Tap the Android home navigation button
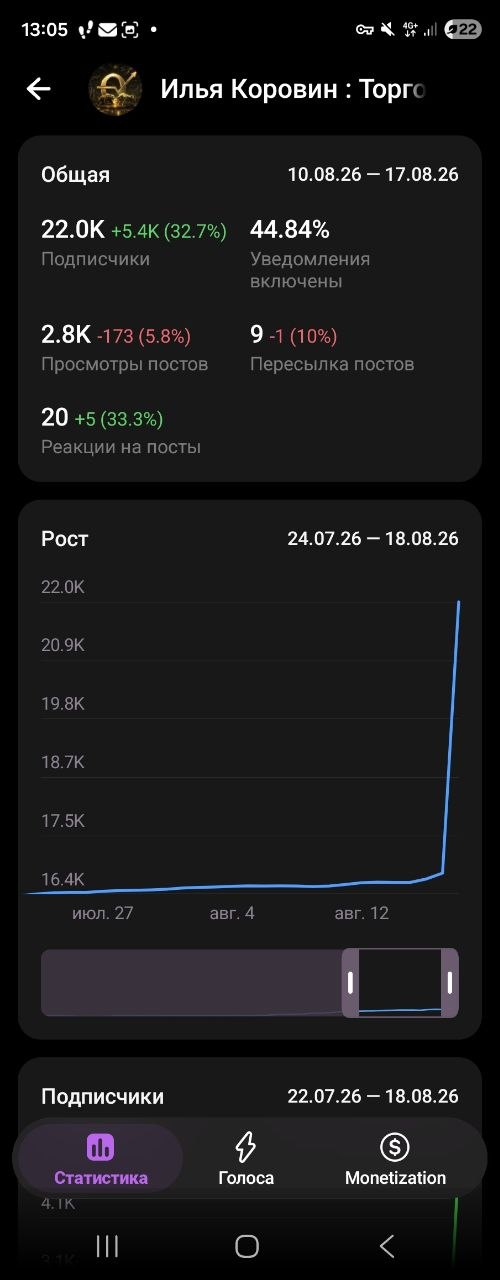Viewport: 500px width, 1280px height. (x=247, y=1246)
